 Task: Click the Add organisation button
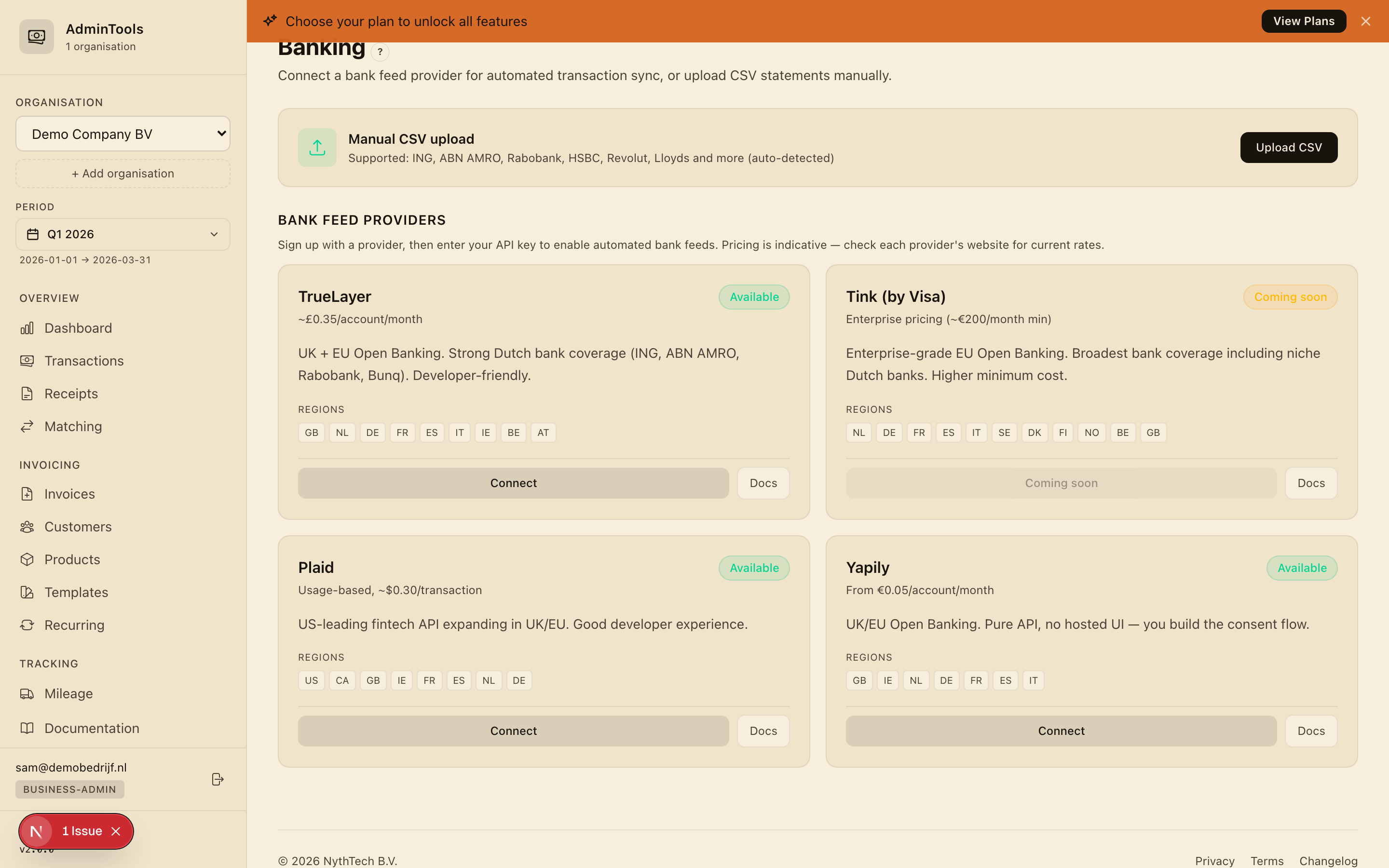coord(123,174)
